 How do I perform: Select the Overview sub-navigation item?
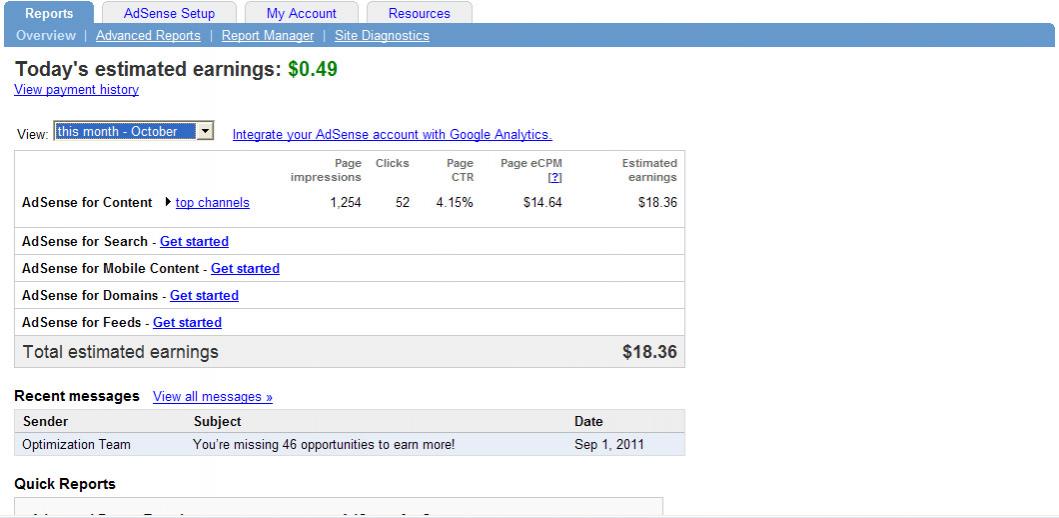click(46, 36)
